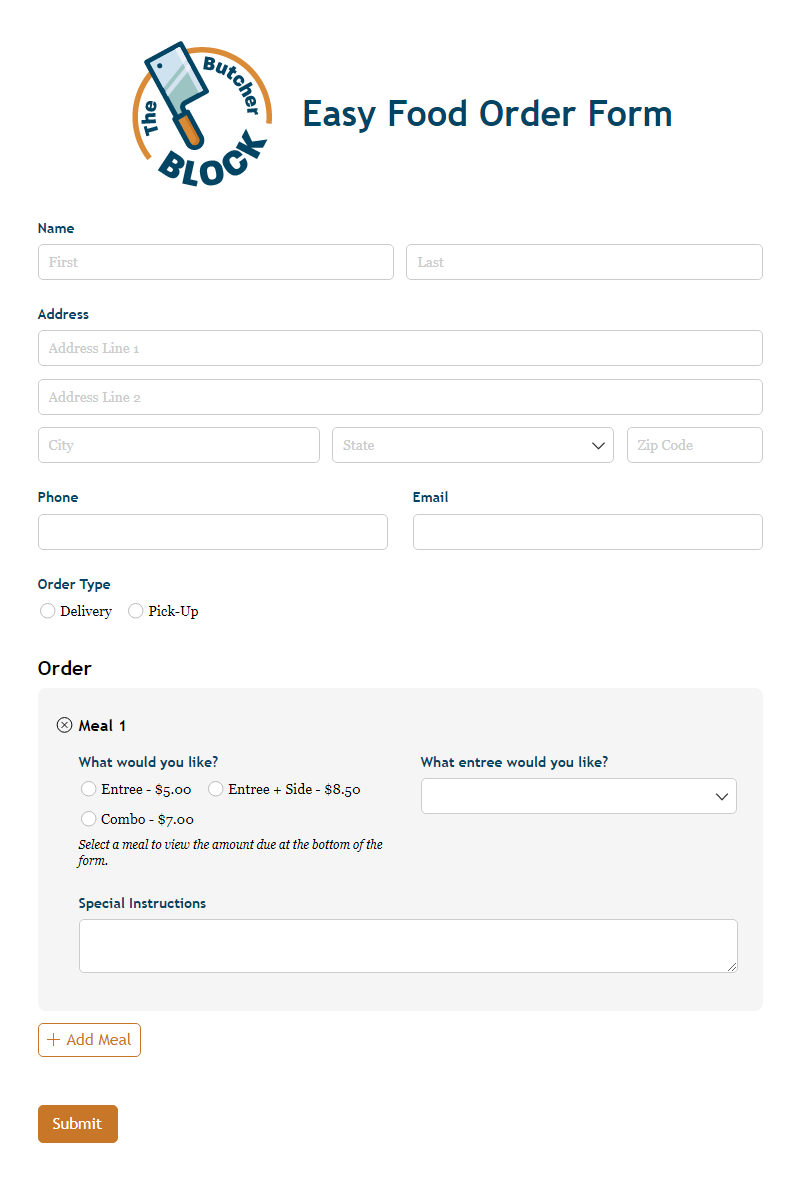The image size is (800, 1180).
Task: Open the State dropdown
Action: click(472, 445)
